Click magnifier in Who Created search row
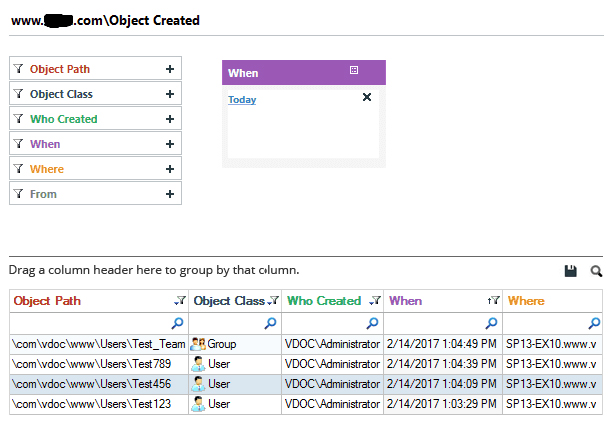Viewport: 612px width, 430px height. [x=372, y=323]
